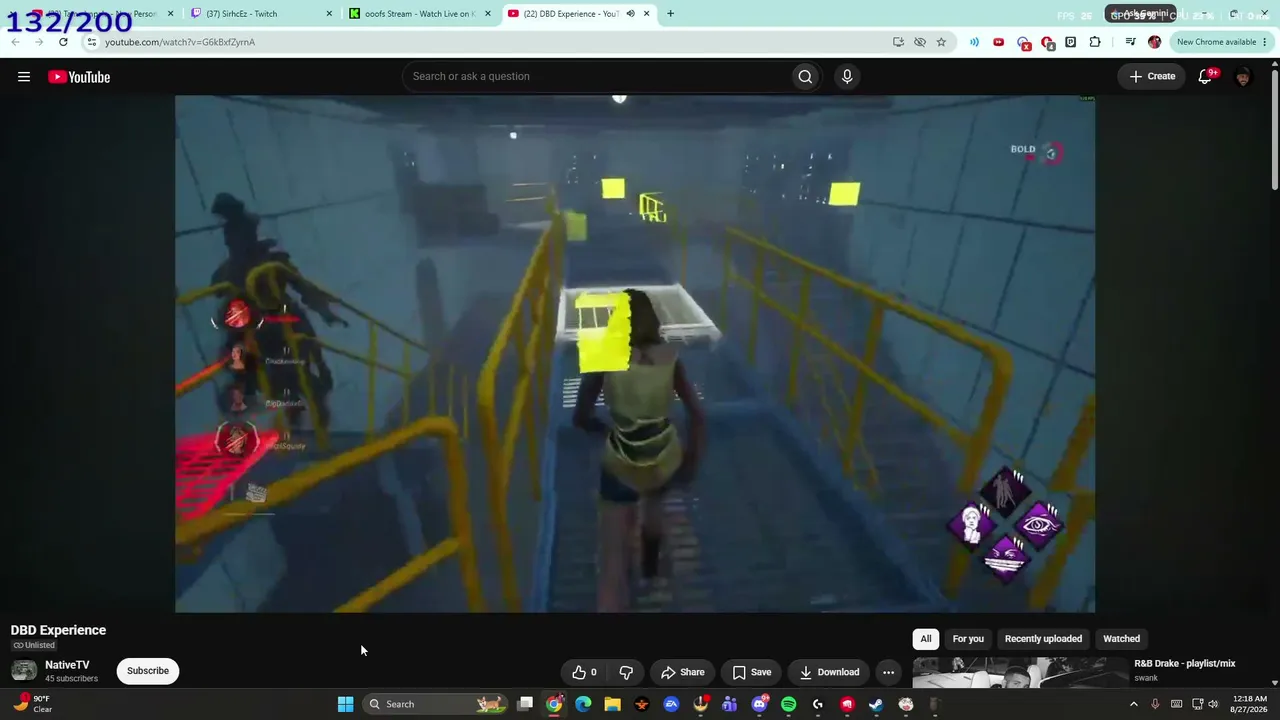This screenshot has height=720, width=1280.
Task: Close the ooofs Stream tab
Action: point(487,14)
